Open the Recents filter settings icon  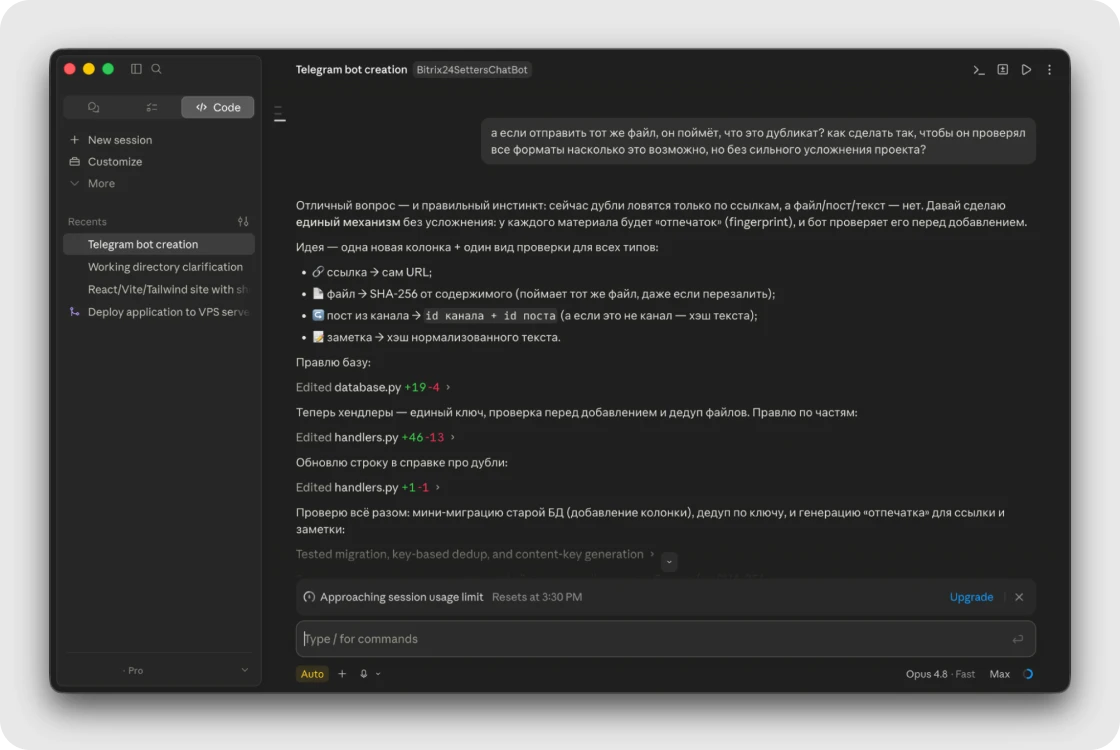[x=243, y=221]
